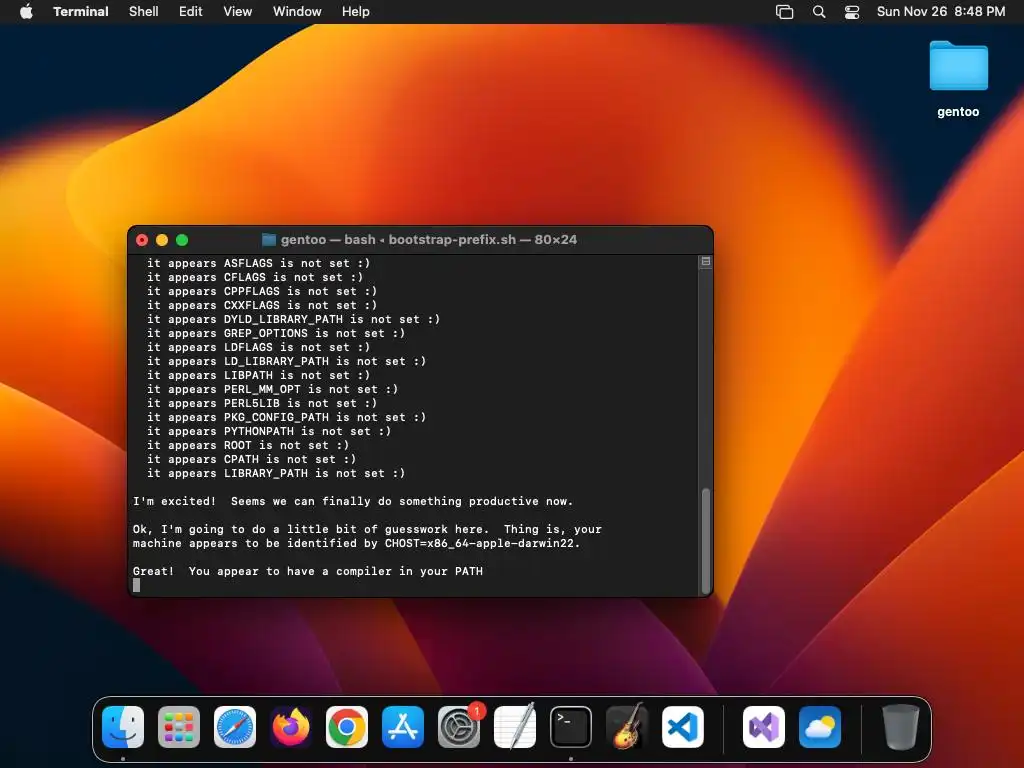Click the line mentioning GREP_OPTIONS
1024x768 pixels.
pos(276,333)
